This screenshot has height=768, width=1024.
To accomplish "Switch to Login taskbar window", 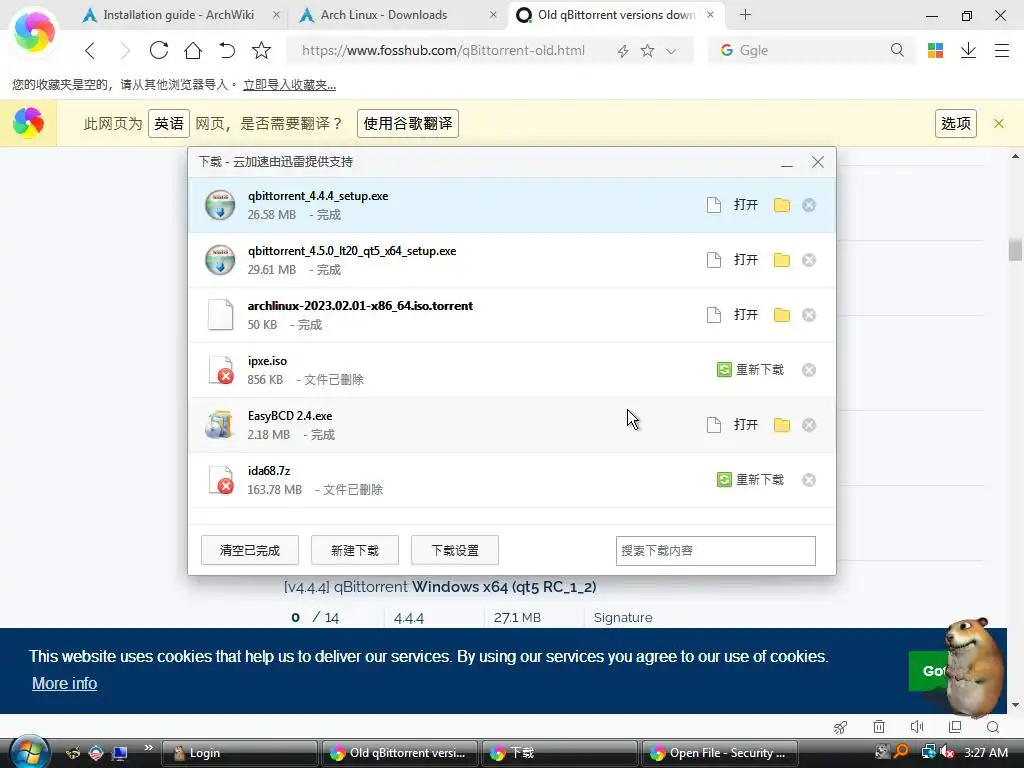I will [x=238, y=753].
